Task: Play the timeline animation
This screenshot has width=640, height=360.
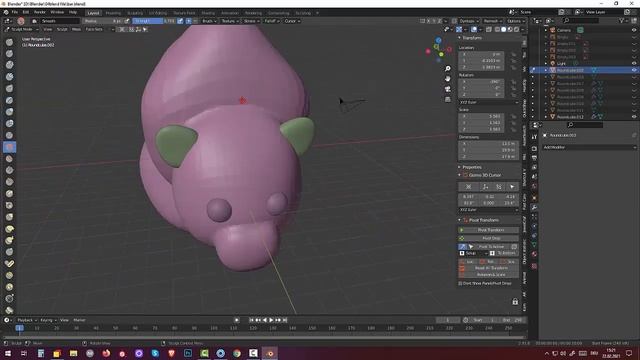Action: [271, 320]
